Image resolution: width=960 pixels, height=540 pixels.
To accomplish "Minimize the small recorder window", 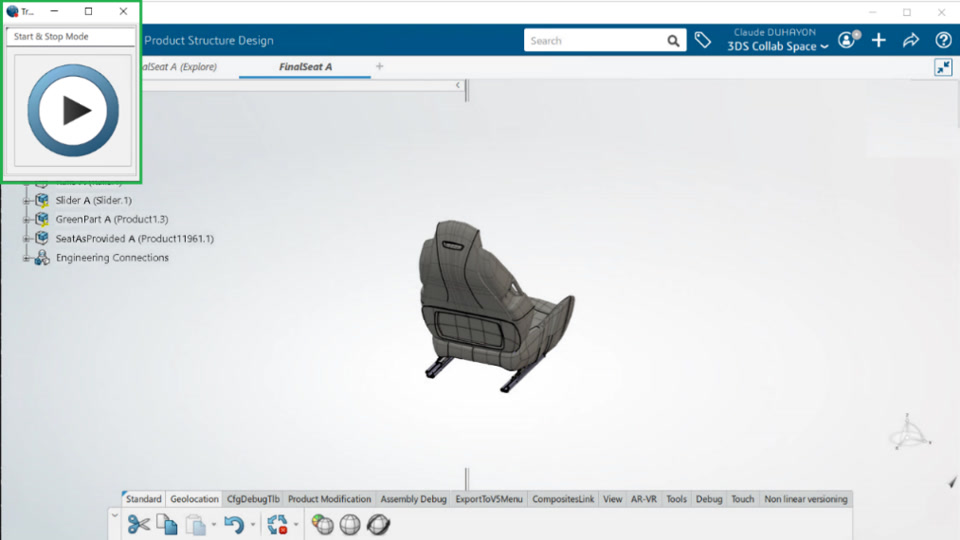I will click(54, 11).
